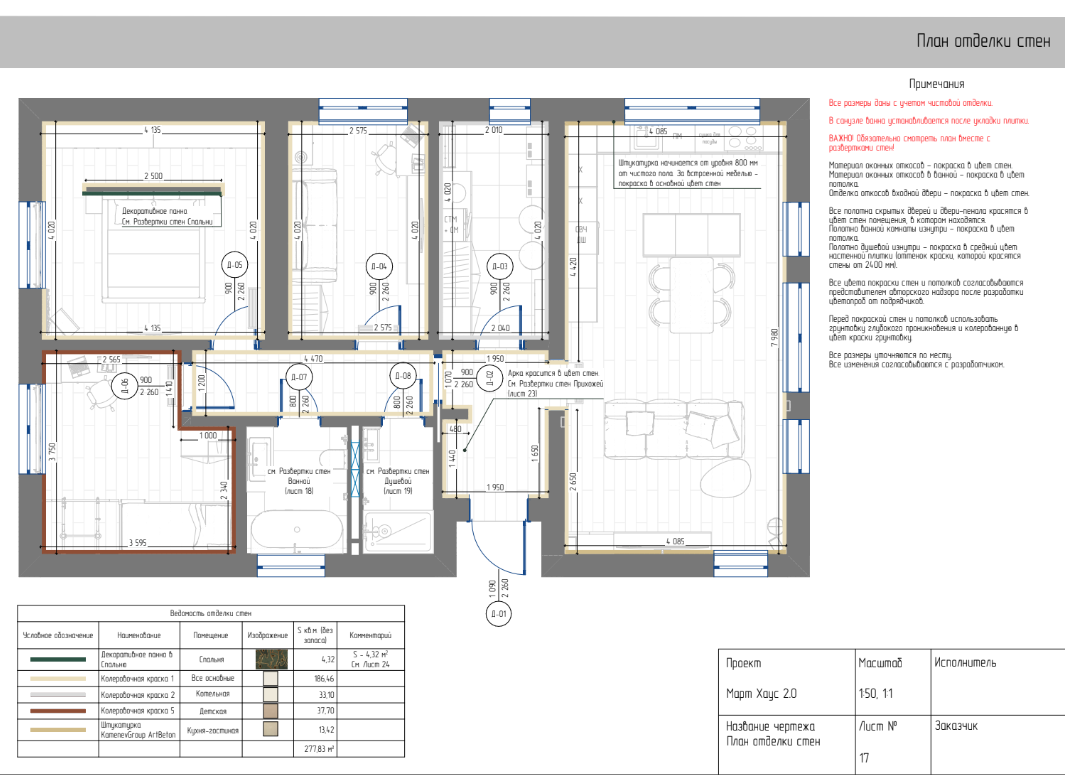Select the 'Колеровочная краска 2' table cell
Image resolution: width=1065 pixels, height=775 pixels.
[x=138, y=695]
